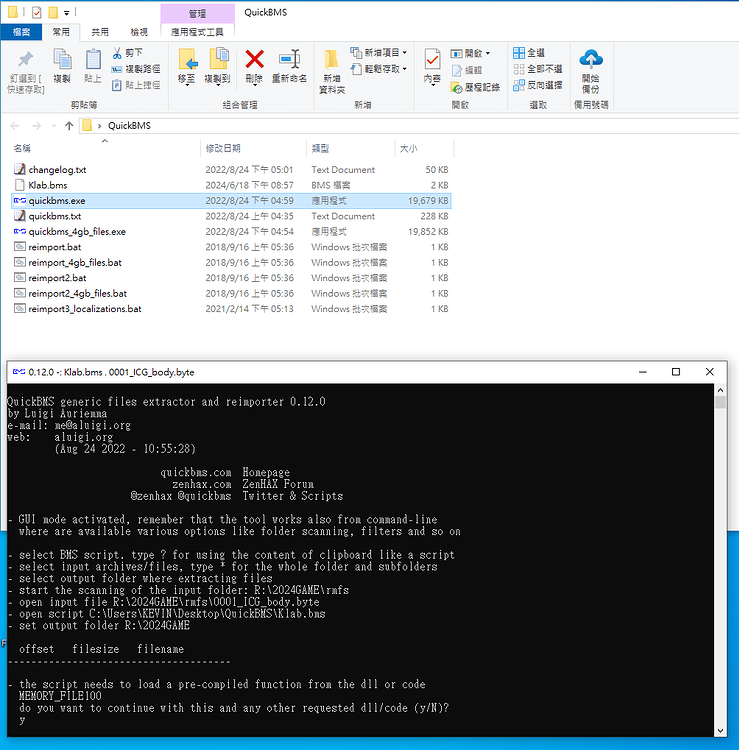Select the quickbms.txt file

click(231, 216)
